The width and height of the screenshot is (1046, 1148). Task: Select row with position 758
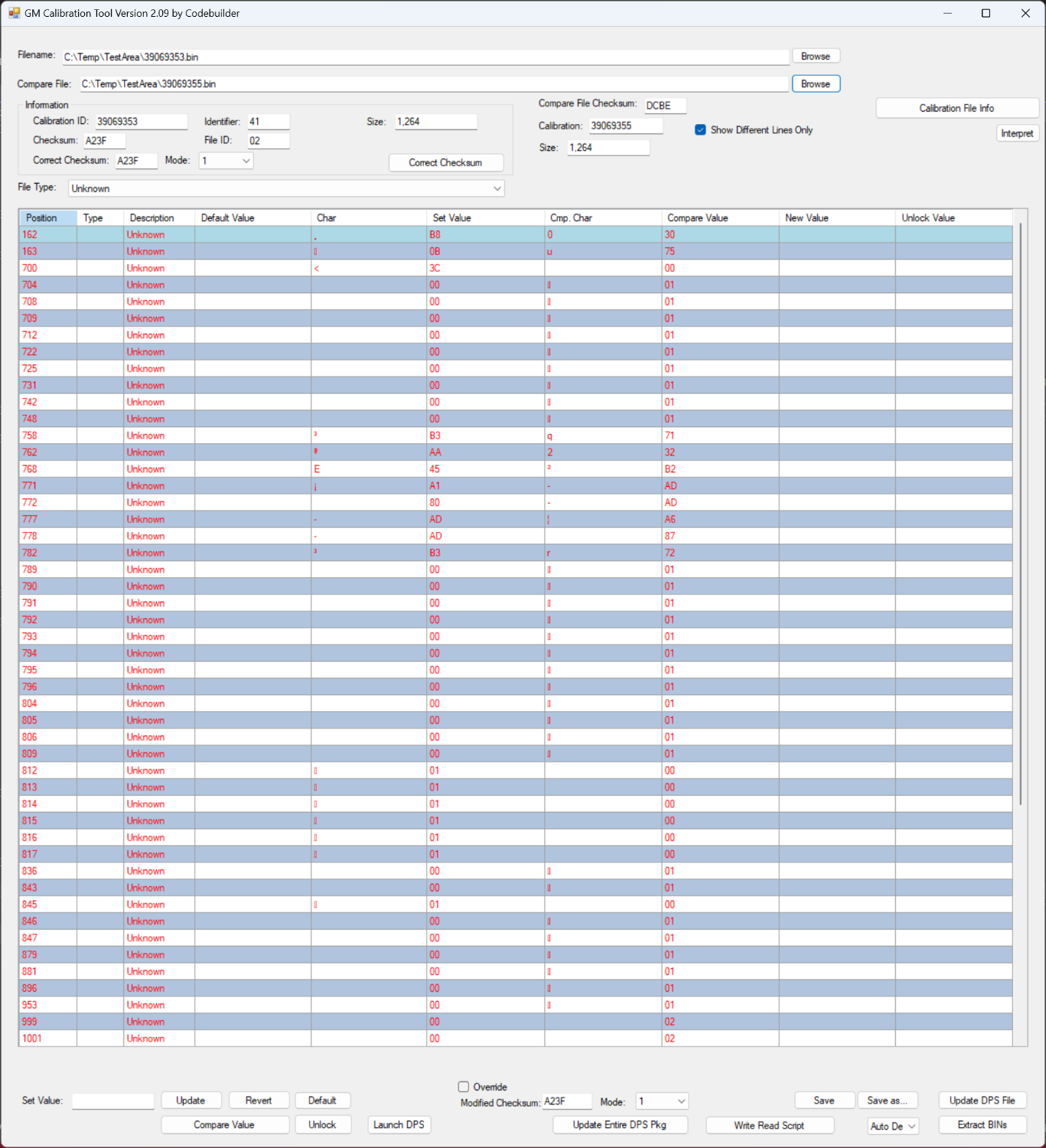[516, 435]
